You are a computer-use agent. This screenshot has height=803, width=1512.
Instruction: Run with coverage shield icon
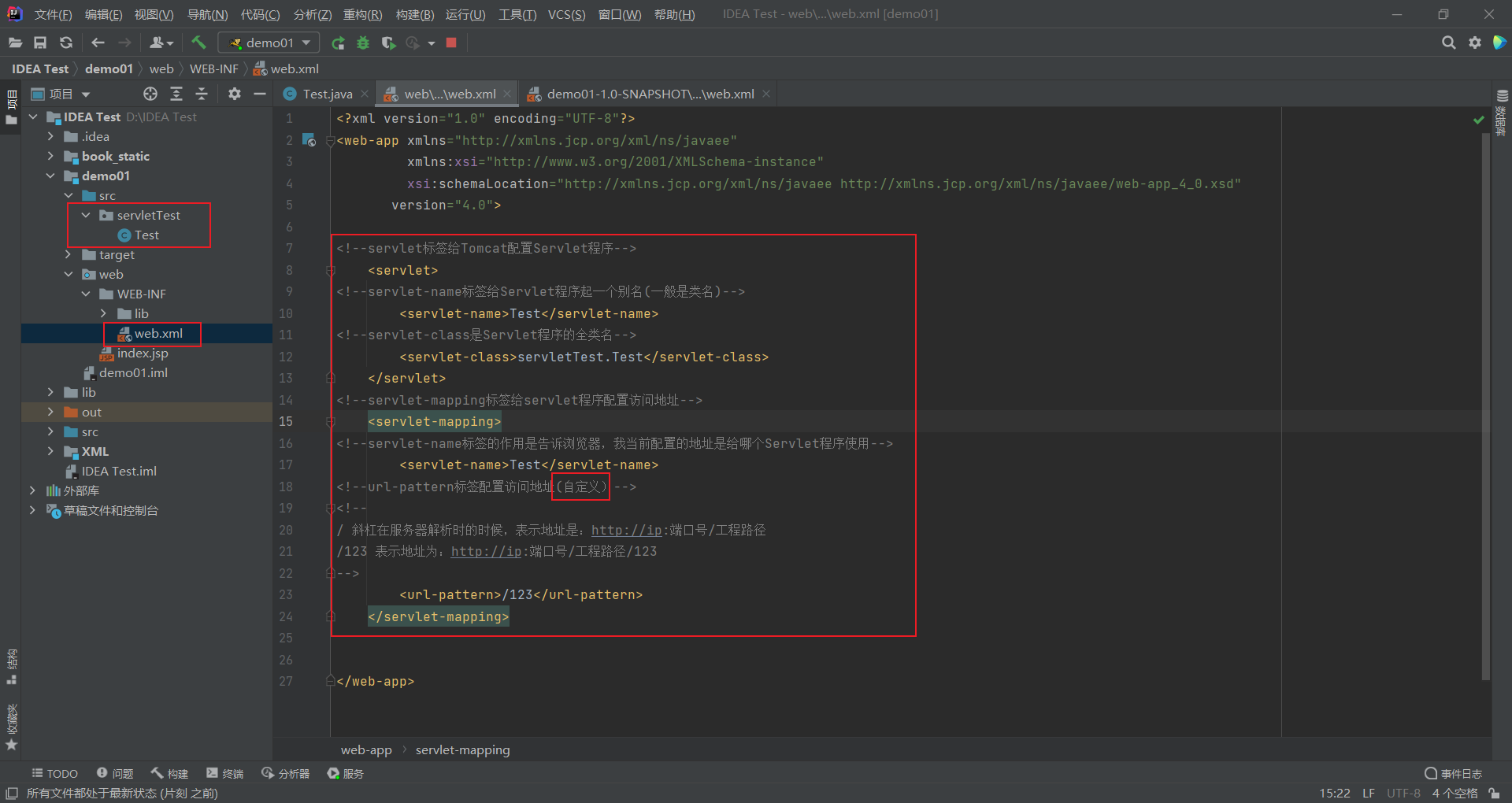click(x=388, y=43)
